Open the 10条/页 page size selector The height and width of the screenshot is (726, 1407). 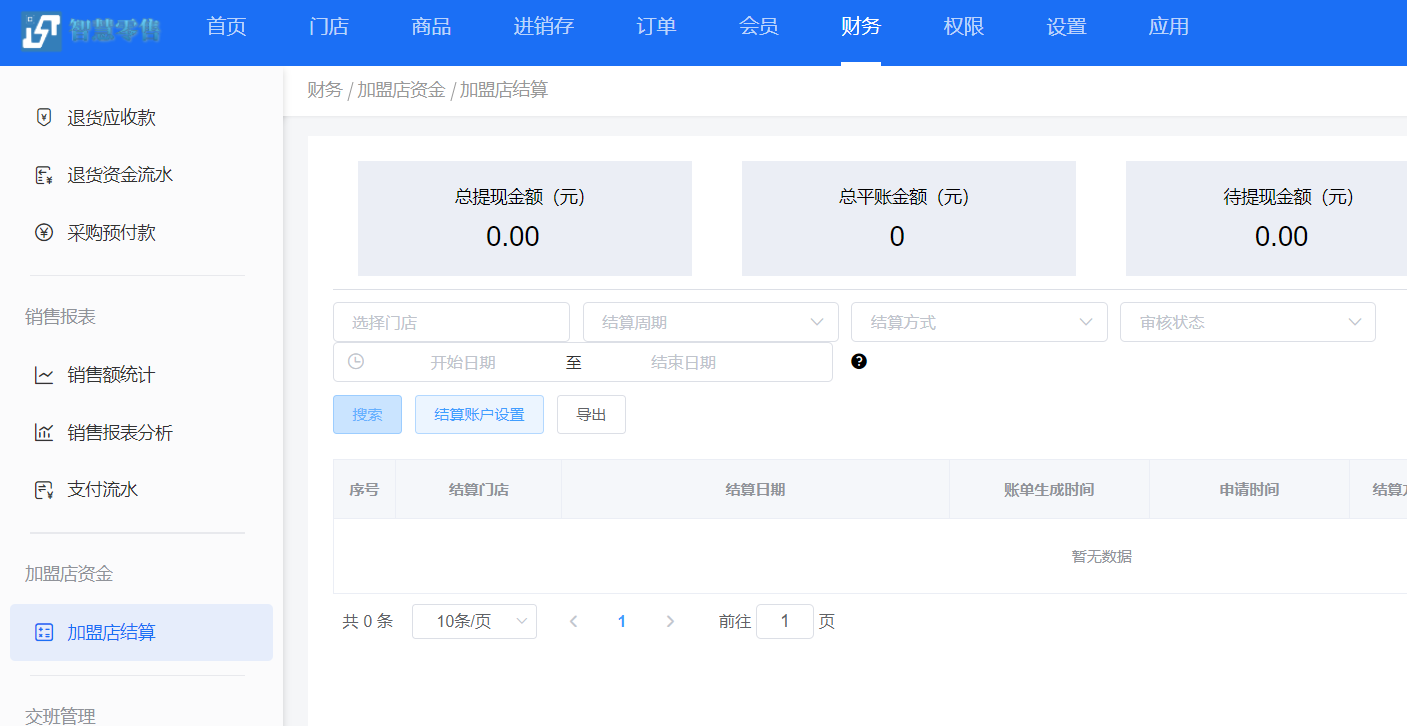(x=474, y=621)
